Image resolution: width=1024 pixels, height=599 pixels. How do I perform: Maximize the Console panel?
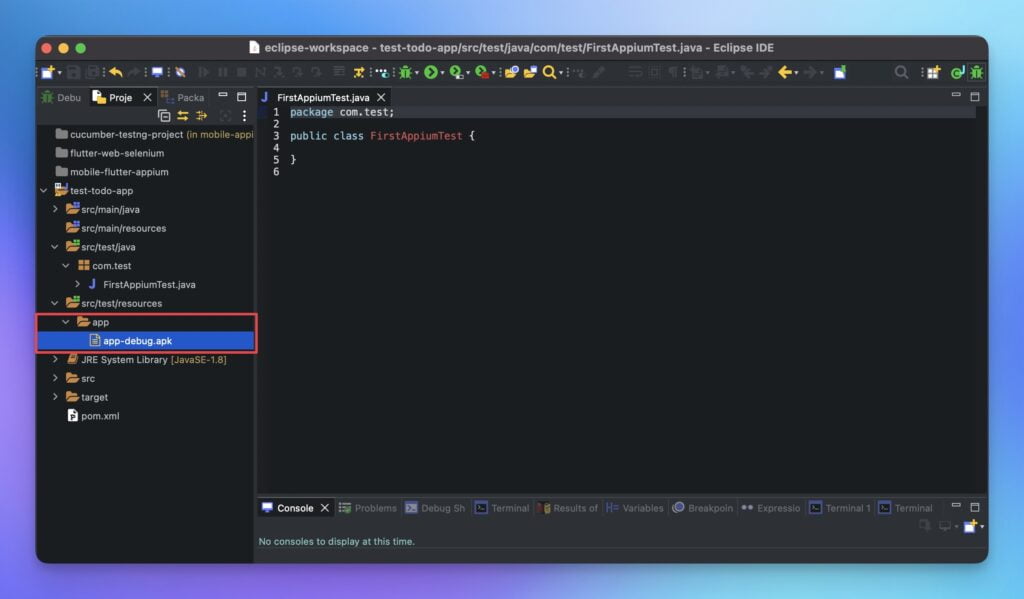click(975, 507)
